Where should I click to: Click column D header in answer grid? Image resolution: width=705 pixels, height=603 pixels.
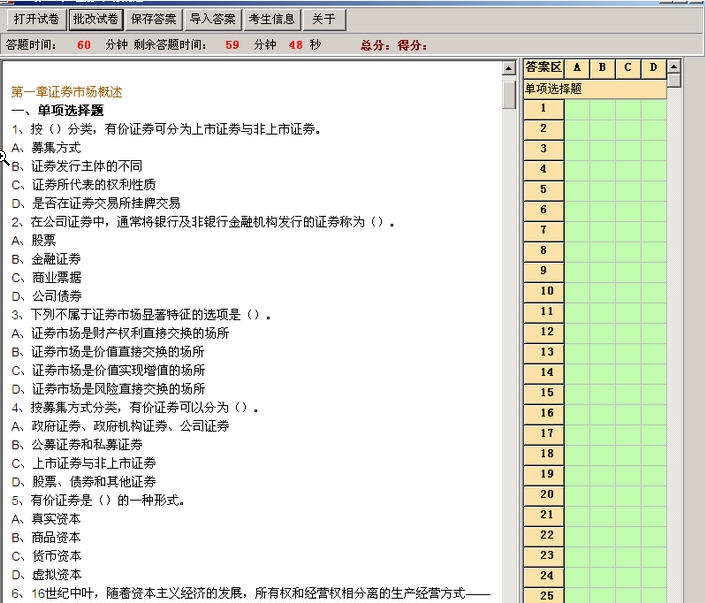653,68
